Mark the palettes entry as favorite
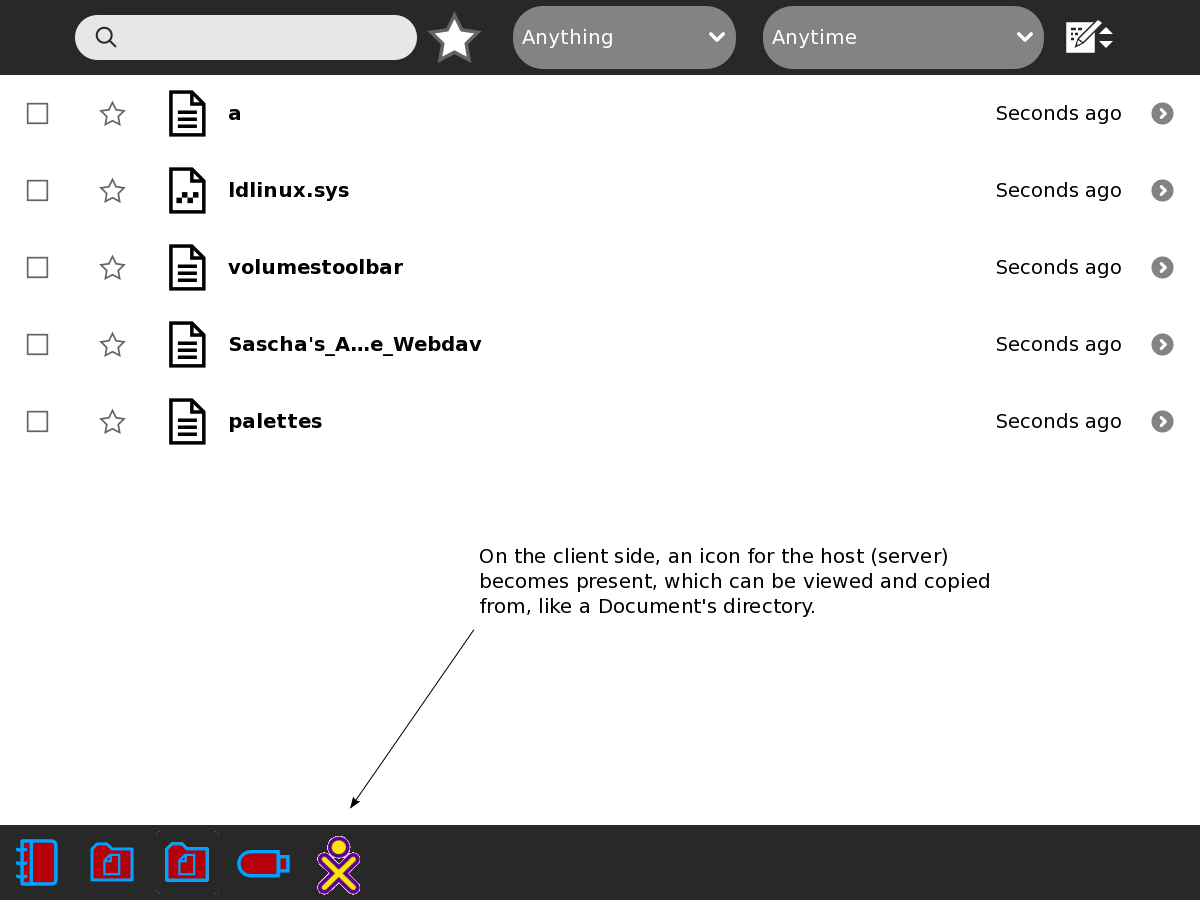The width and height of the screenshot is (1200, 900). (112, 422)
